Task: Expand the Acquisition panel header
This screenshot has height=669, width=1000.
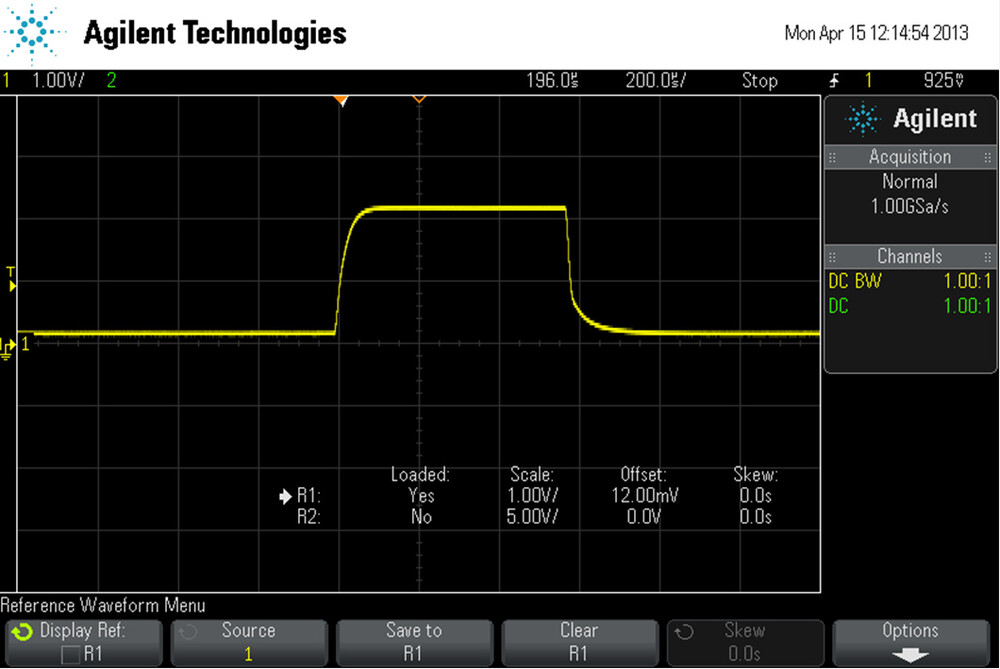Action: (x=909, y=157)
